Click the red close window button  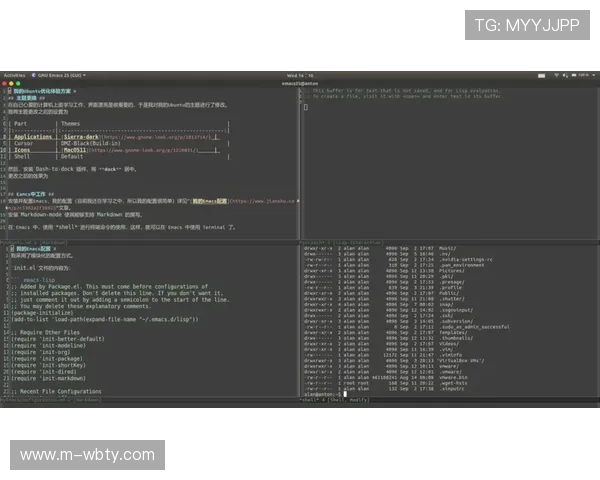(5, 83)
